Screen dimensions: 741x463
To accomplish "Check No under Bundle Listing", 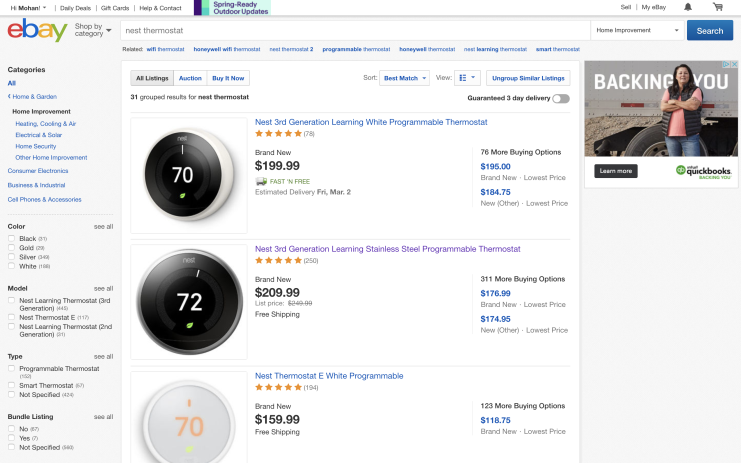I will [x=11, y=429].
